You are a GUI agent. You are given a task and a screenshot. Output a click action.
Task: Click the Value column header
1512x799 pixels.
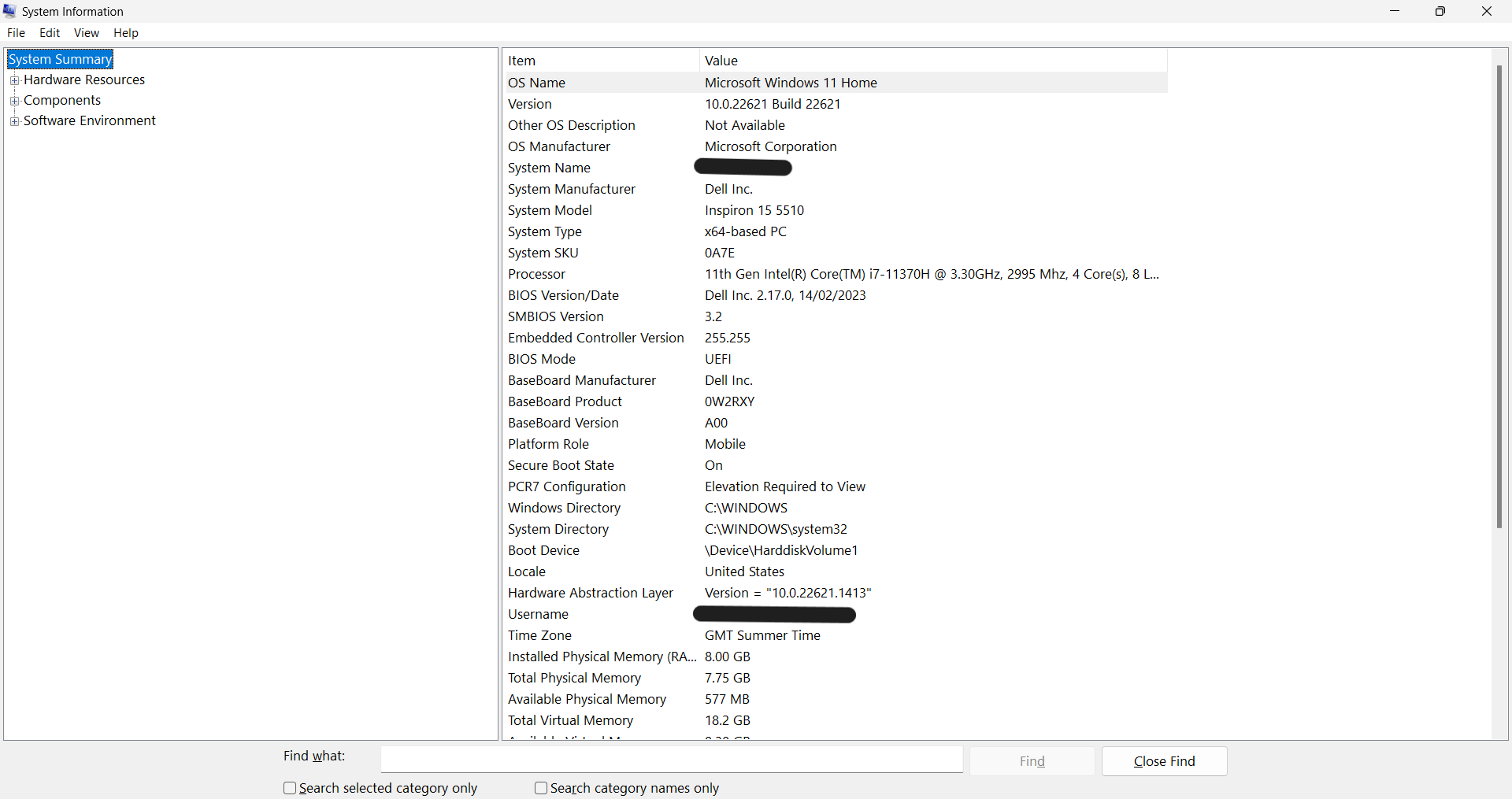click(x=933, y=61)
